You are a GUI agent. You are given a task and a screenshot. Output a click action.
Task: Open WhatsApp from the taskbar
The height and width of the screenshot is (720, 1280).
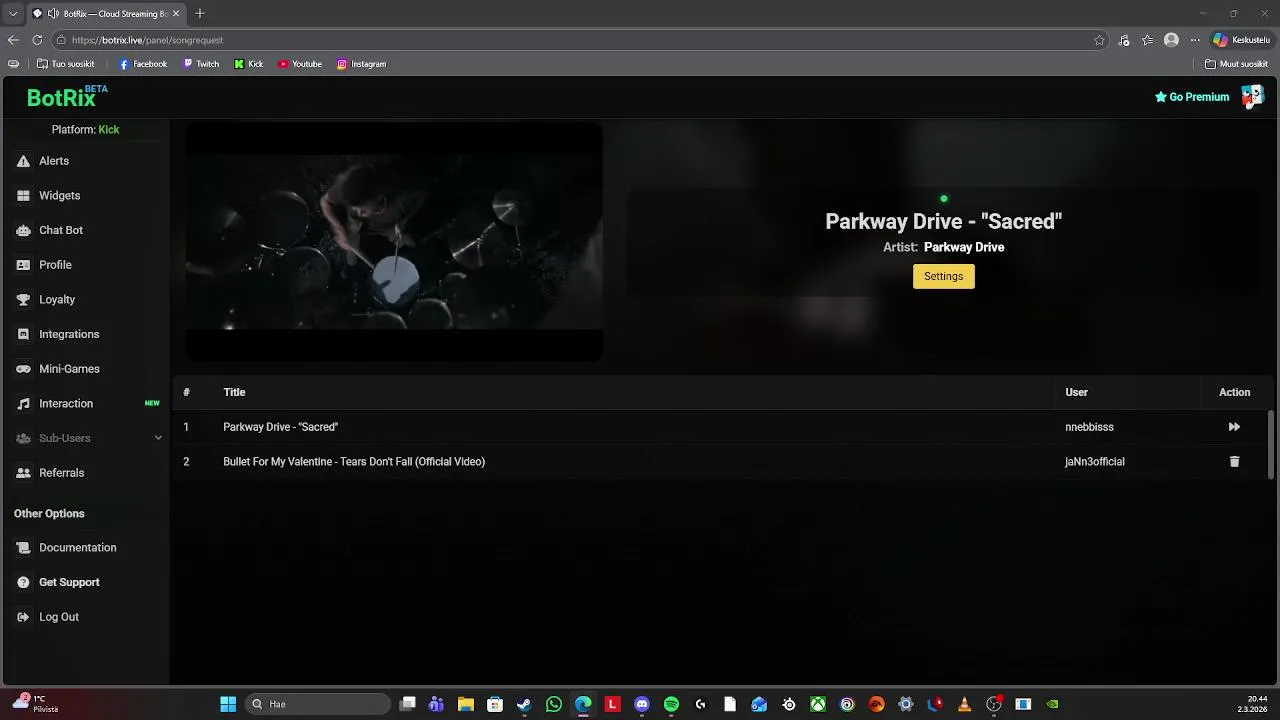554,704
